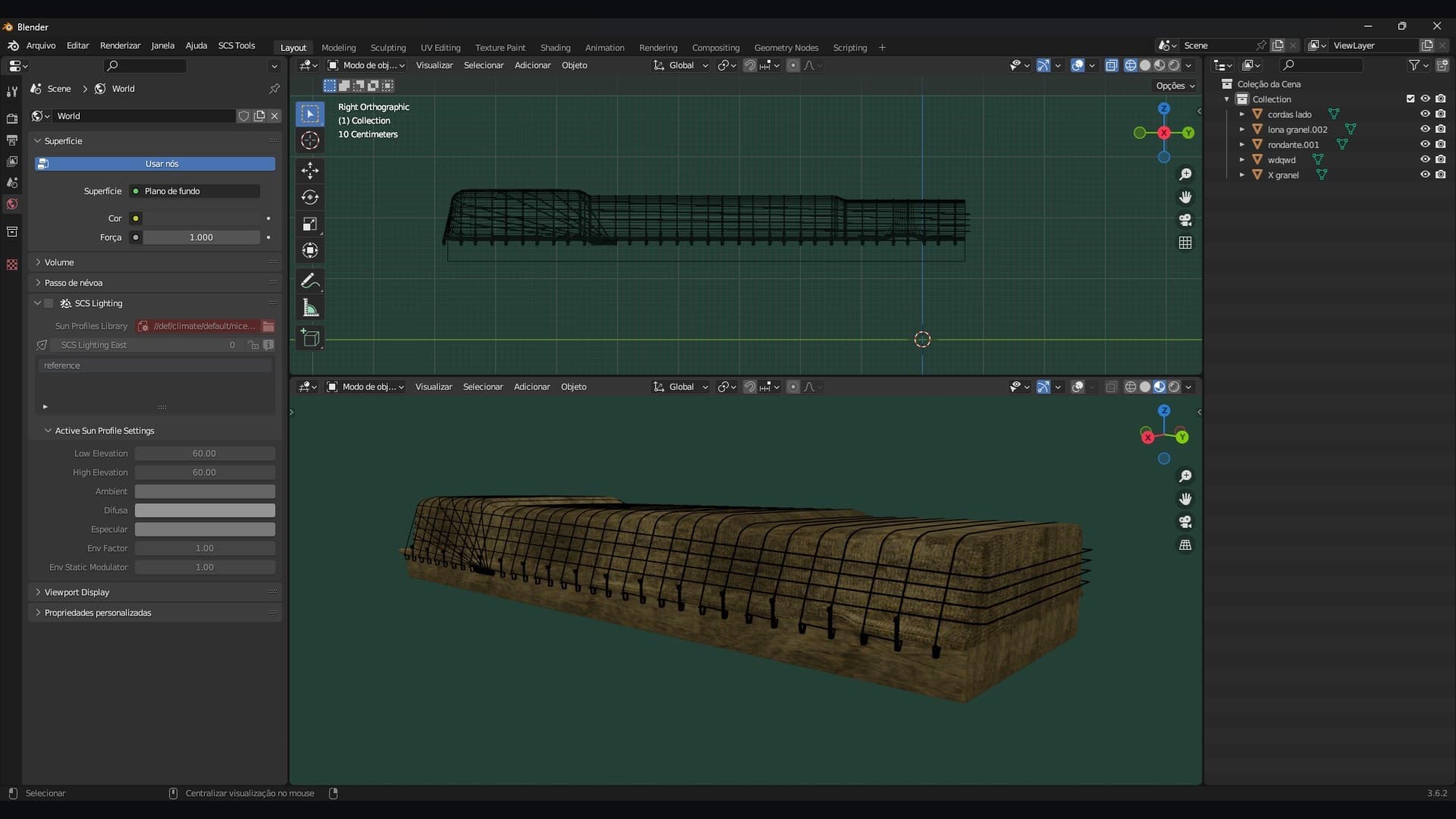Toggle Collection exclude checkbox

click(1410, 99)
